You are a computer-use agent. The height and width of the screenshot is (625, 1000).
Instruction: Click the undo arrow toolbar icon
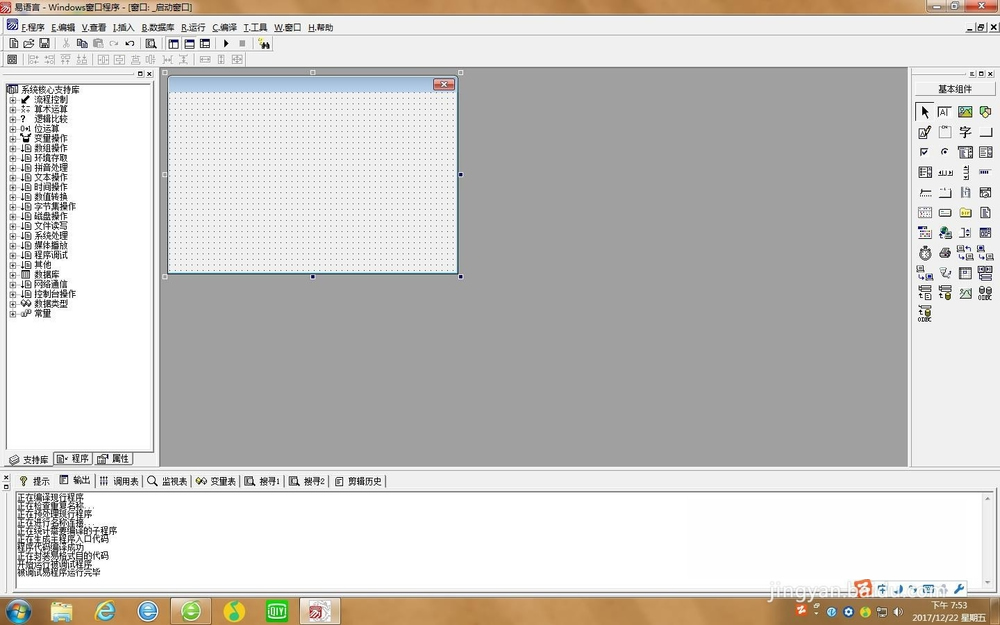pyautogui.click(x=129, y=43)
